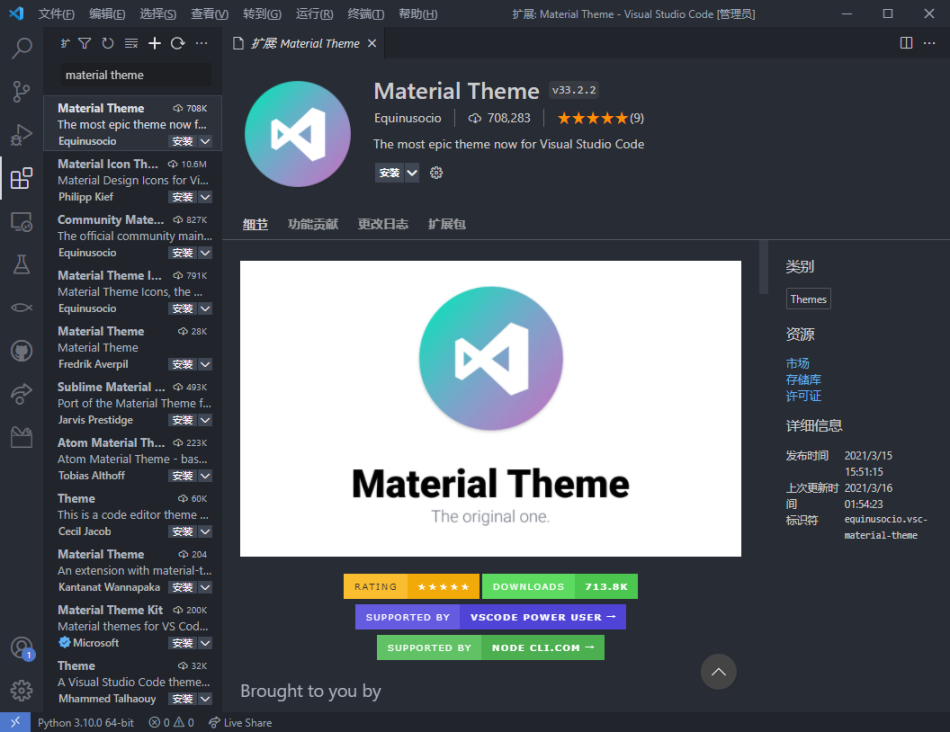Screen dimensions: 950x732
Task: Open the Testing flask view
Action: (x=22, y=265)
